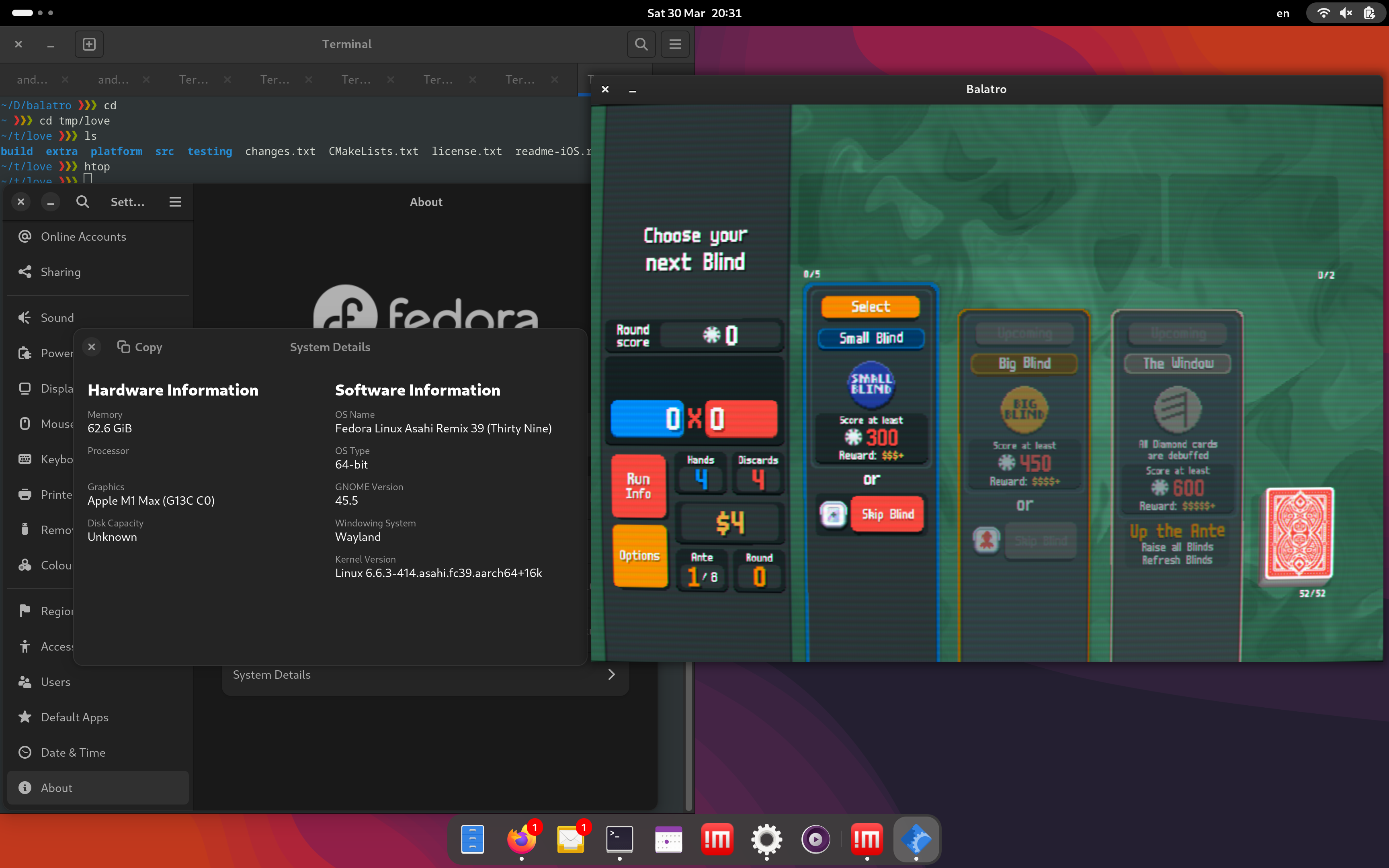Open the media player in dock
The height and width of the screenshot is (868, 1389).
pyautogui.click(x=815, y=840)
